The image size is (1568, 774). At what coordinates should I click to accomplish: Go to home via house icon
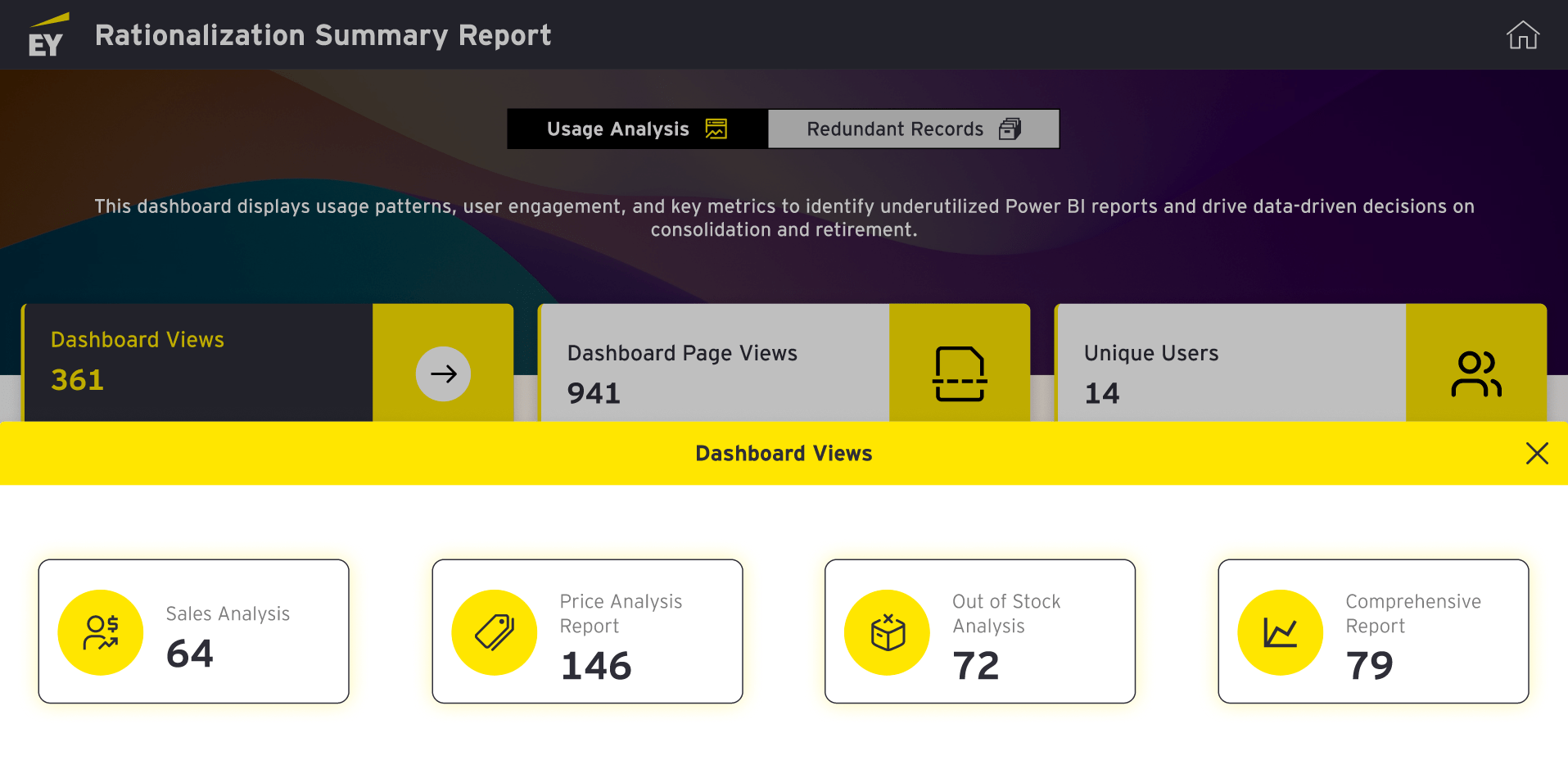click(1522, 35)
